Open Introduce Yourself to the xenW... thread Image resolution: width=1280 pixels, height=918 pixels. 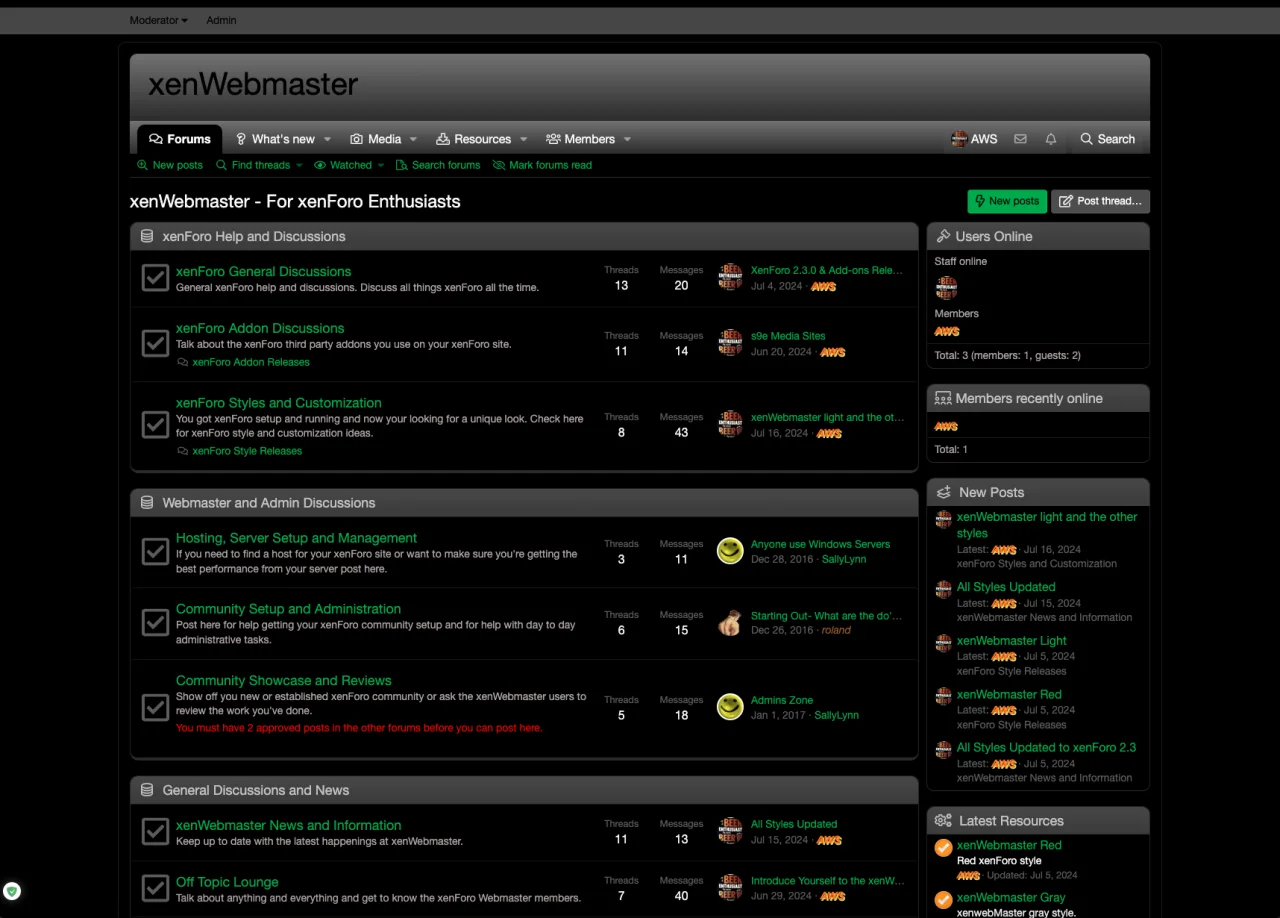pyautogui.click(x=827, y=881)
